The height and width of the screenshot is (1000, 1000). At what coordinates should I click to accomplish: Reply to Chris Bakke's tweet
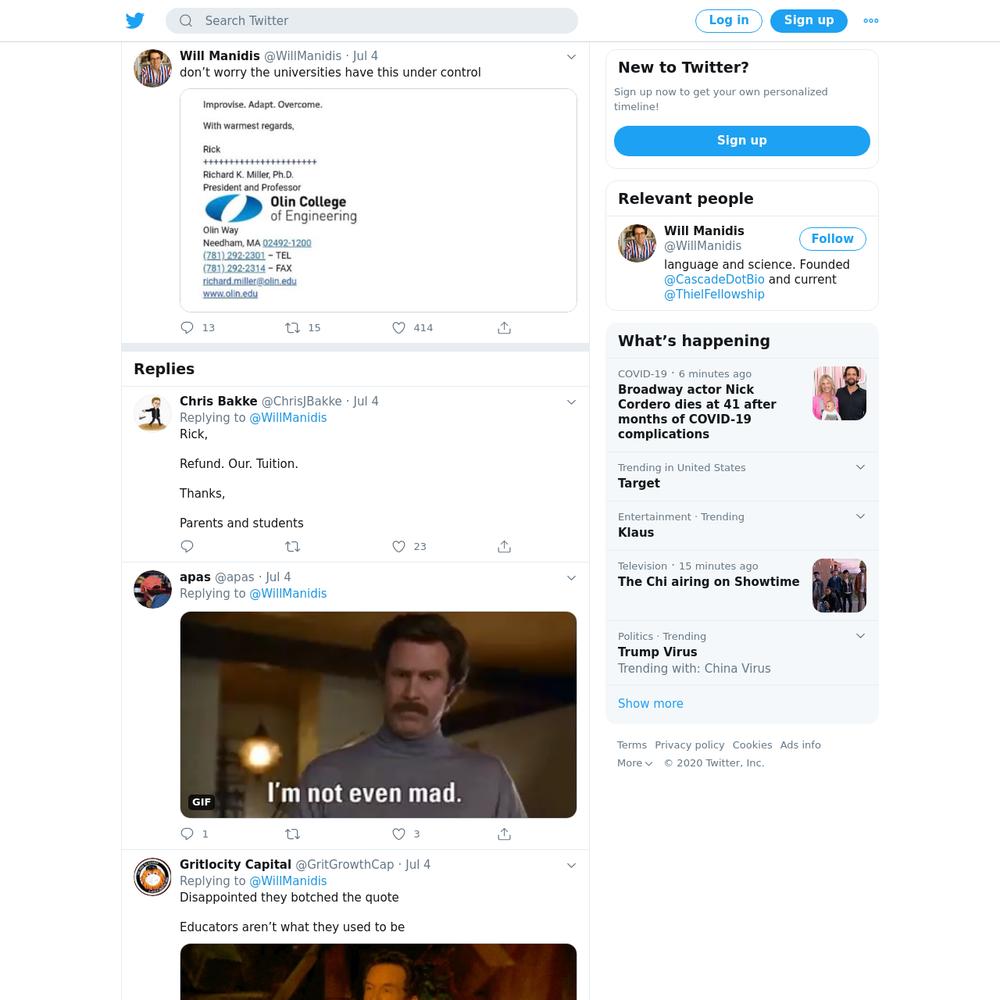[187, 547]
